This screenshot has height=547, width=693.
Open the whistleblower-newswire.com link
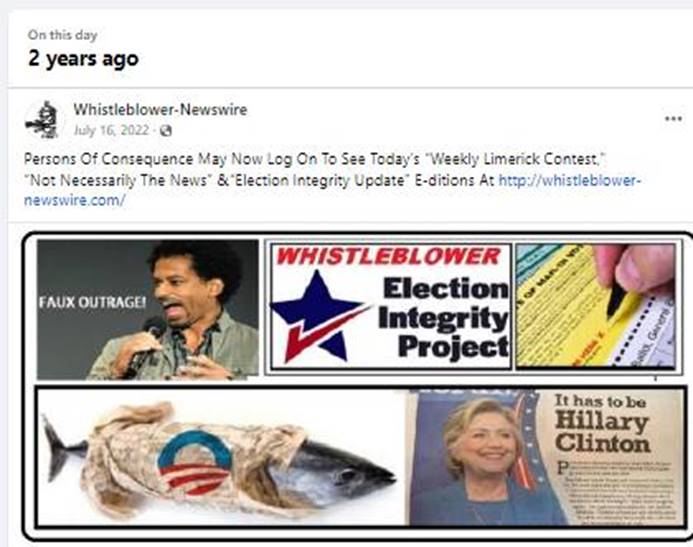pos(331,190)
